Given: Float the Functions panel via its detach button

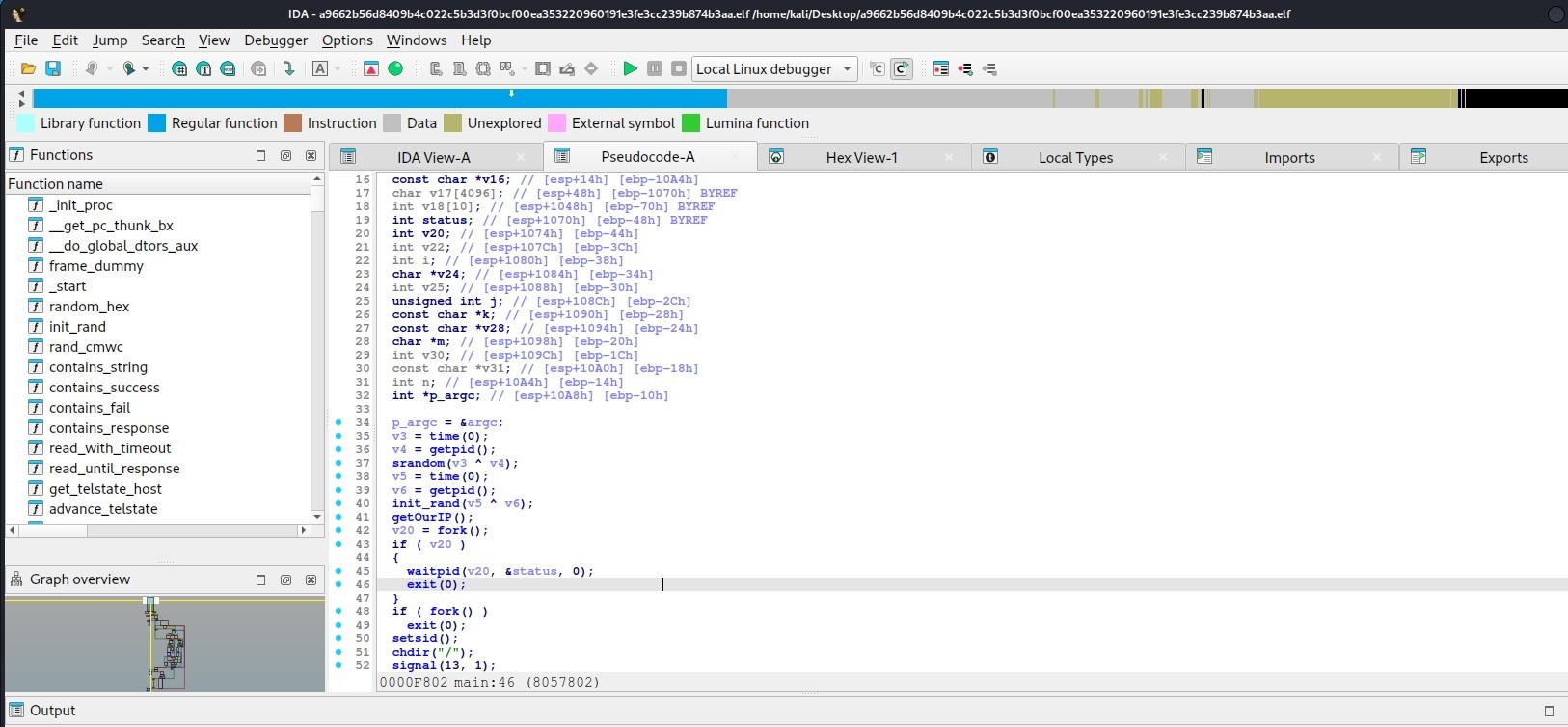Looking at the screenshot, I should [x=285, y=155].
